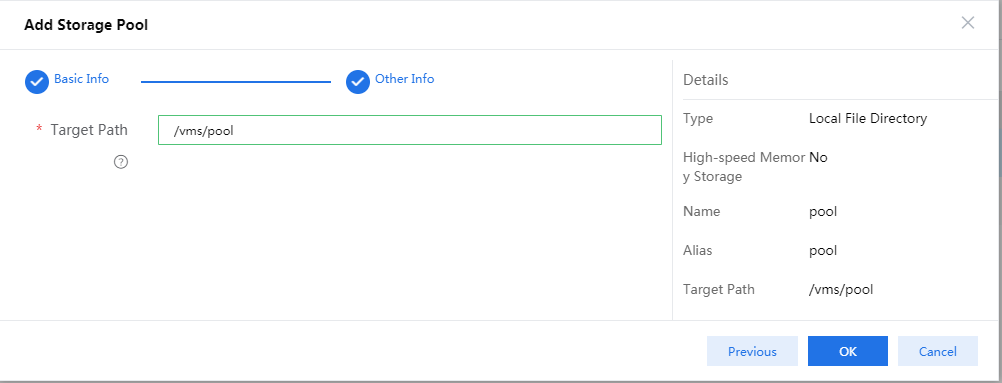
Task: Click the High-speed Memory Storage No value
Action: tap(818, 157)
